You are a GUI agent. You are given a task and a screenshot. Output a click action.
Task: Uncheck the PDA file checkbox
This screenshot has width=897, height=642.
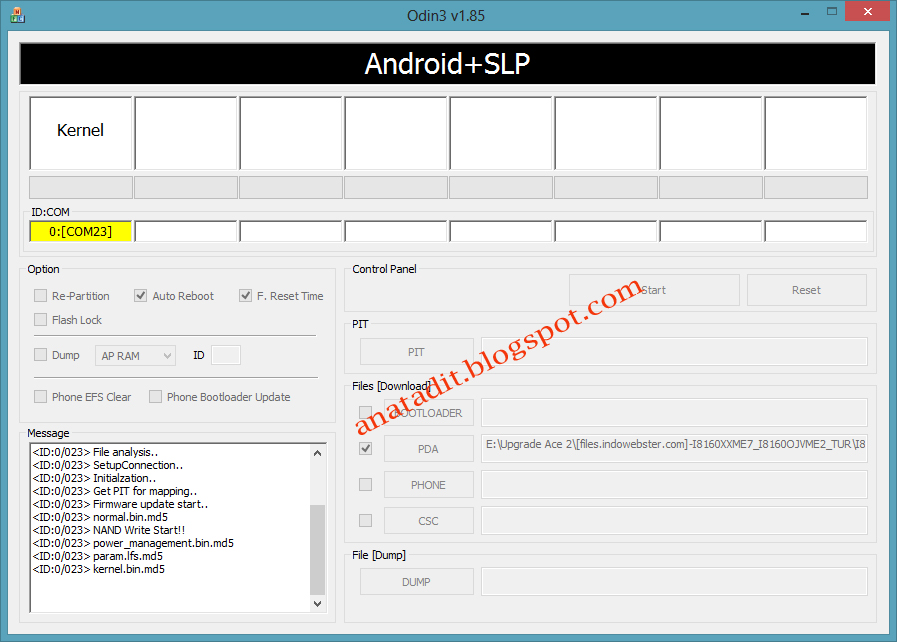point(366,449)
